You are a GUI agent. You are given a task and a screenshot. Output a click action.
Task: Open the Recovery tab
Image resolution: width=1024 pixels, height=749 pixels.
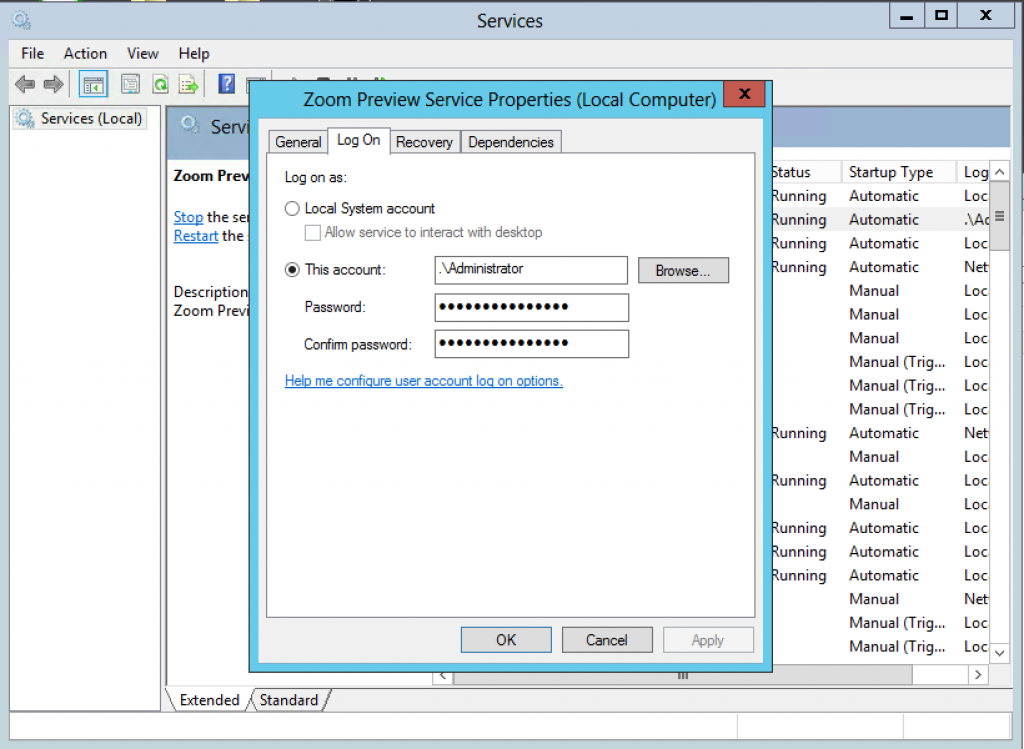pyautogui.click(x=424, y=142)
